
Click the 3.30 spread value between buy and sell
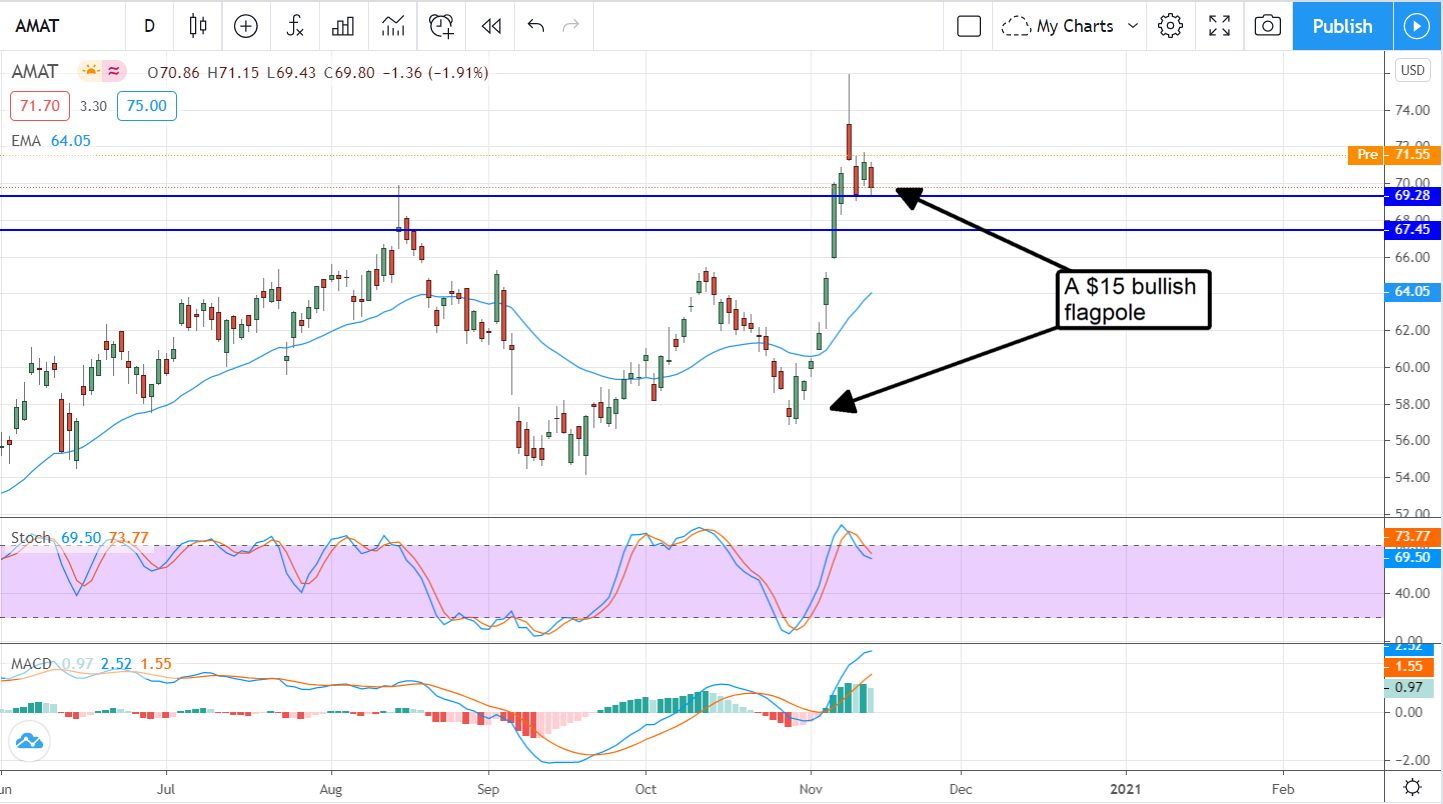point(92,107)
